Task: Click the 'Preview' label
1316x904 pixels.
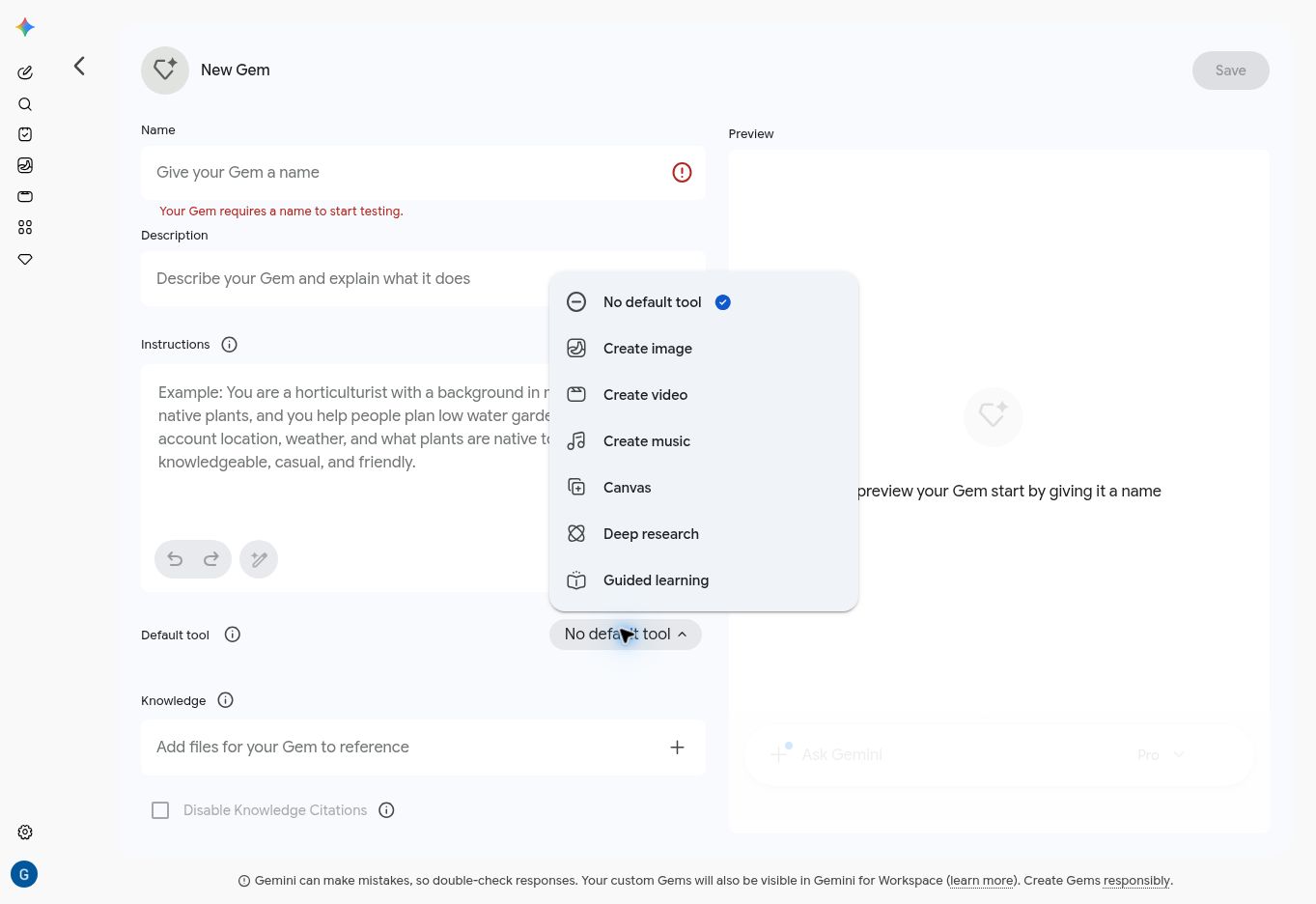Action: coord(751,134)
